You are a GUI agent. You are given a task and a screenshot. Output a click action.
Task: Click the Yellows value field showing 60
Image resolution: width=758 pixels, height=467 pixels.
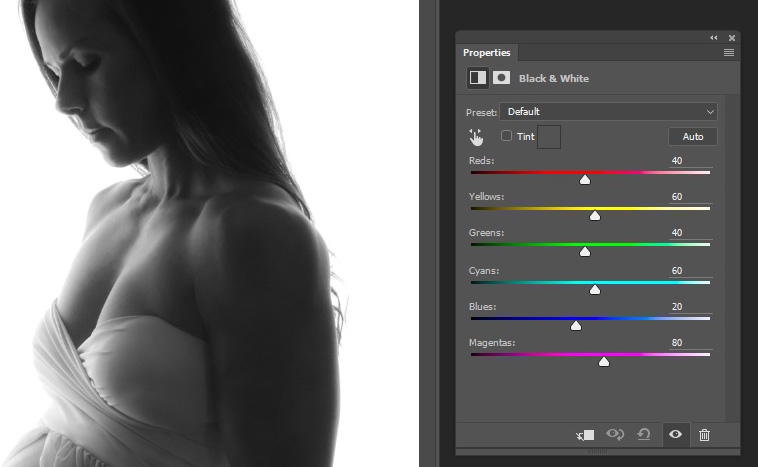689,197
